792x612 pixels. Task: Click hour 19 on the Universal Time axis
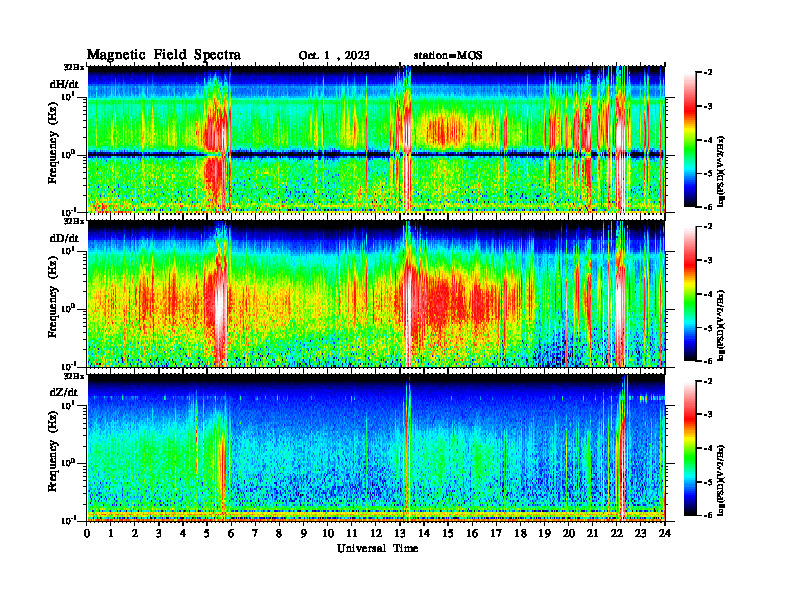[544, 534]
